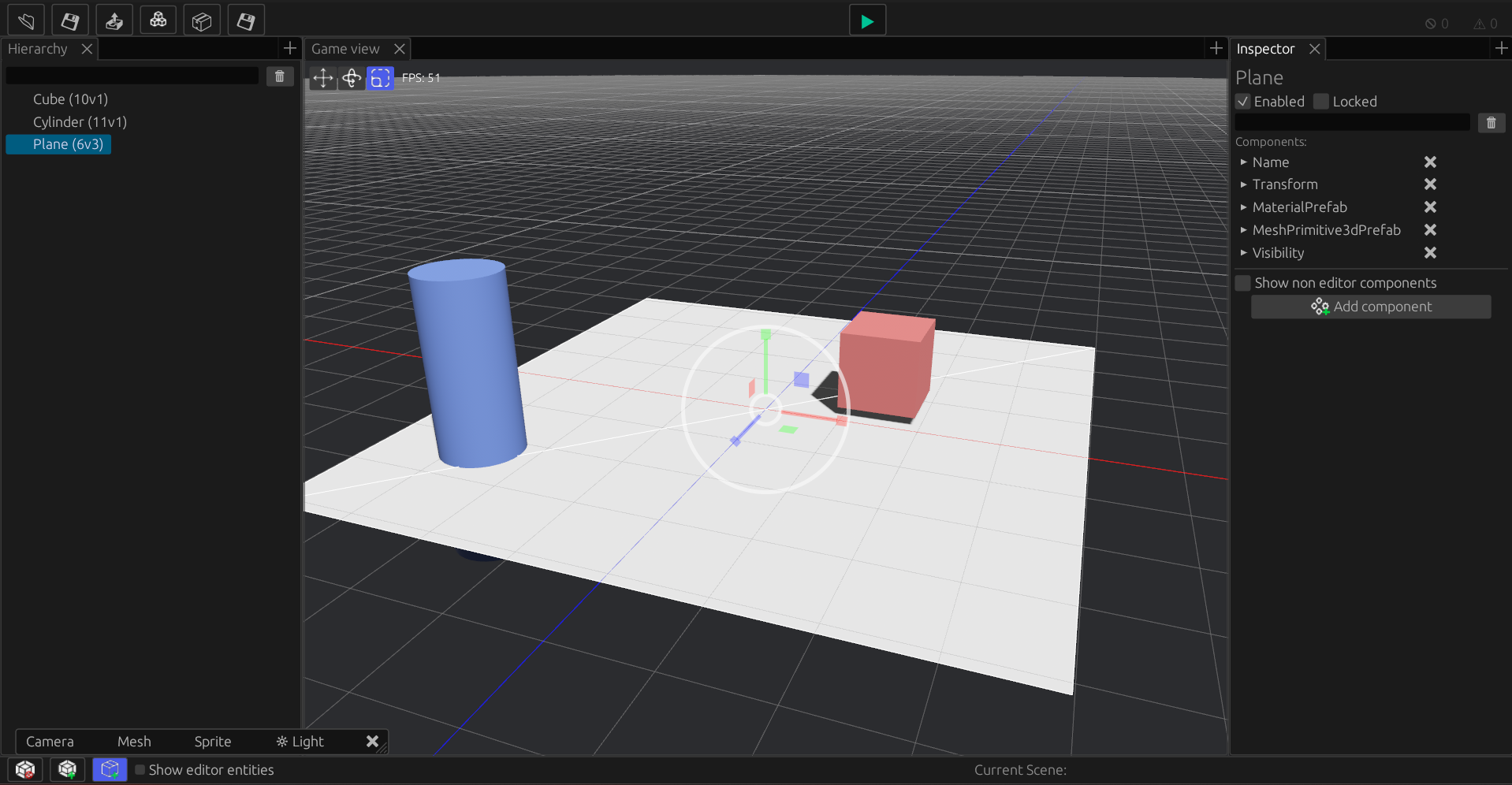Image resolution: width=1512 pixels, height=785 pixels.
Task: Click the FPS: 51 counter text
Action: click(421, 78)
